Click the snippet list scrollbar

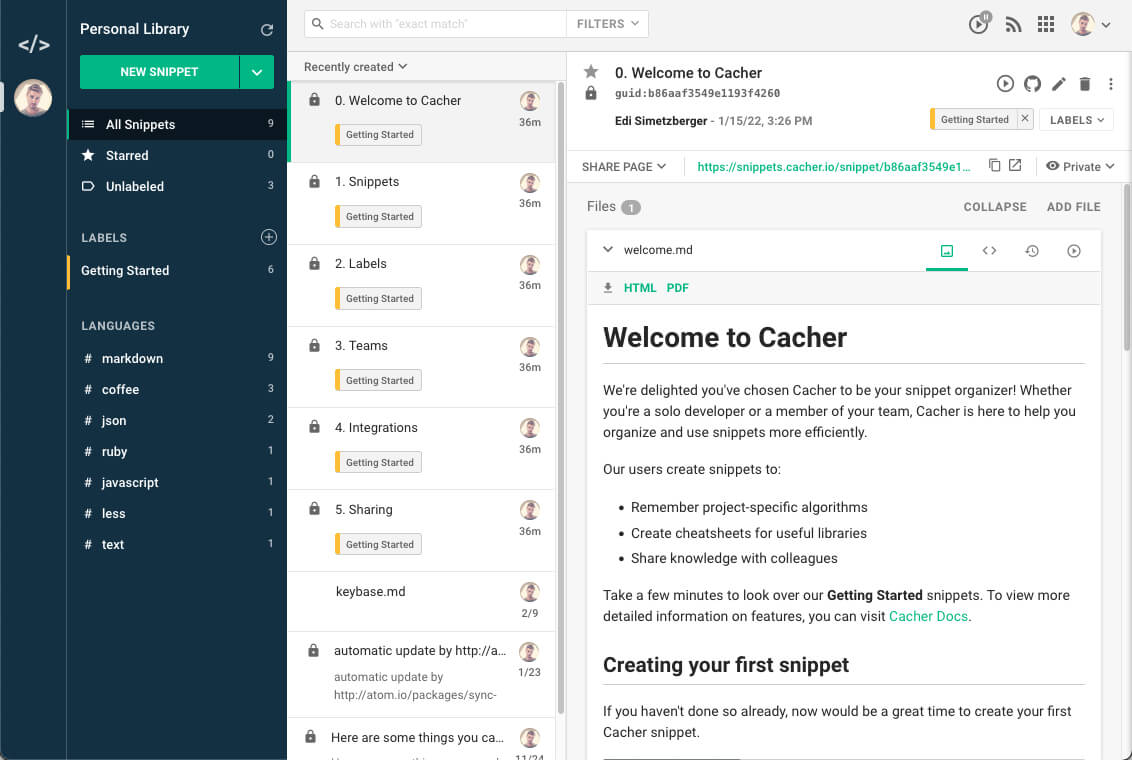click(560, 397)
